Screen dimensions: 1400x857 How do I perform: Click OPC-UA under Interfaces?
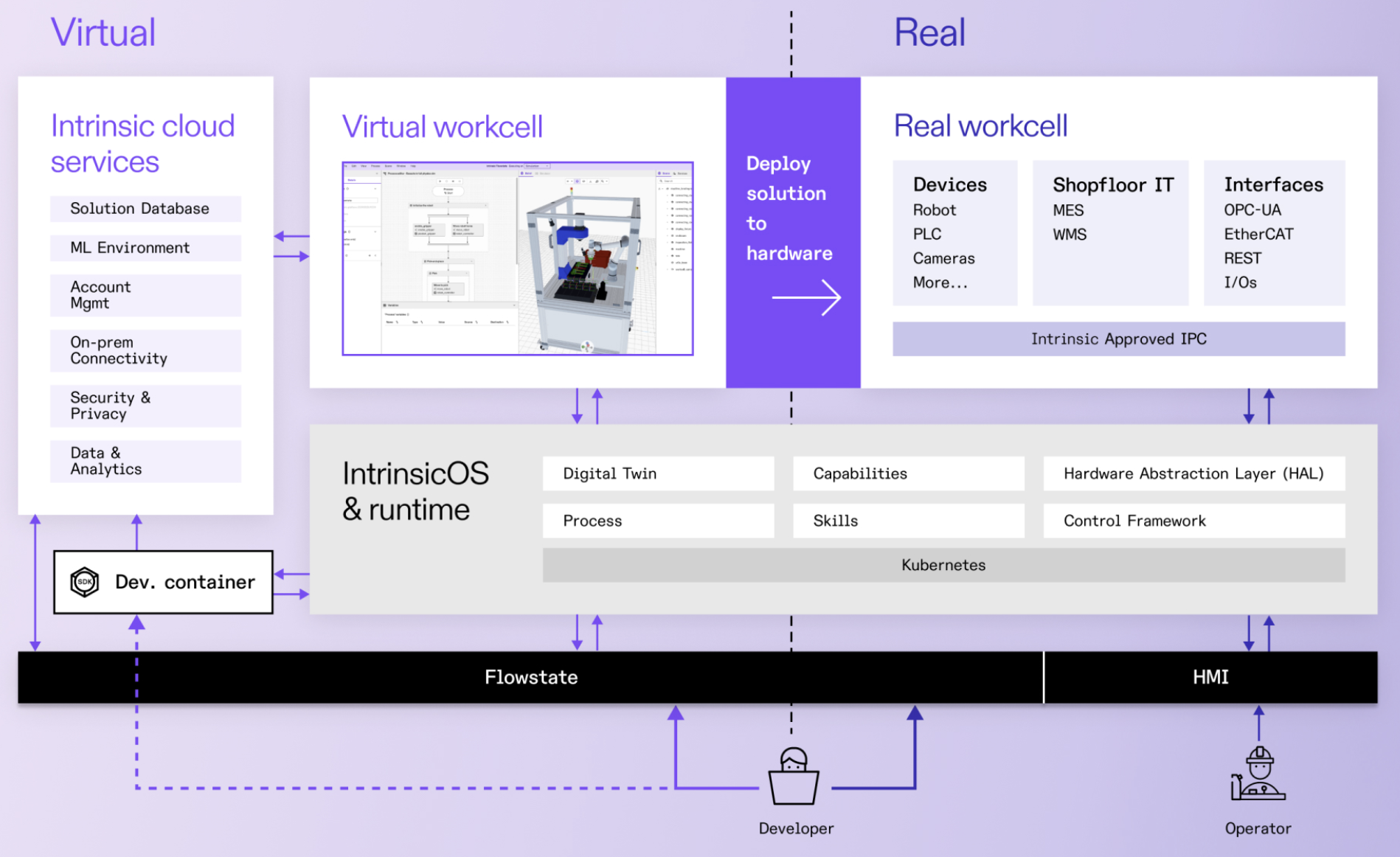pos(1252,210)
